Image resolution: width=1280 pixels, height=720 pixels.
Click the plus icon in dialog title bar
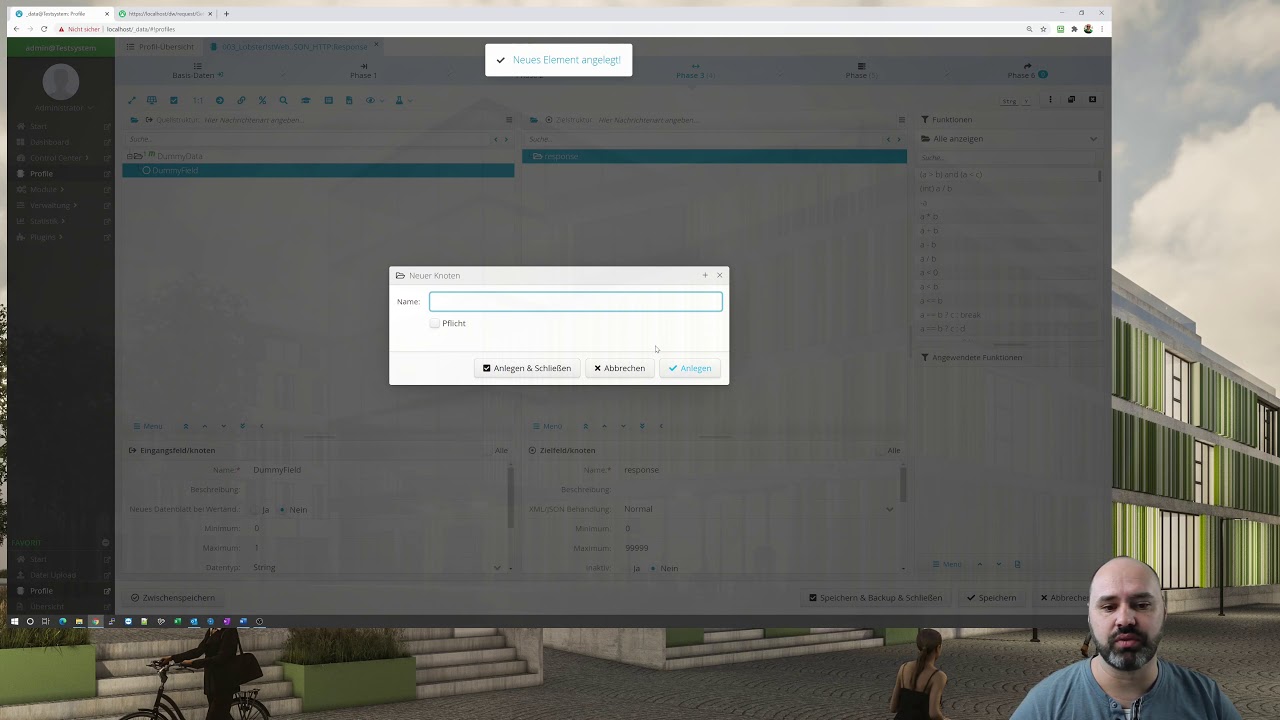(705, 275)
